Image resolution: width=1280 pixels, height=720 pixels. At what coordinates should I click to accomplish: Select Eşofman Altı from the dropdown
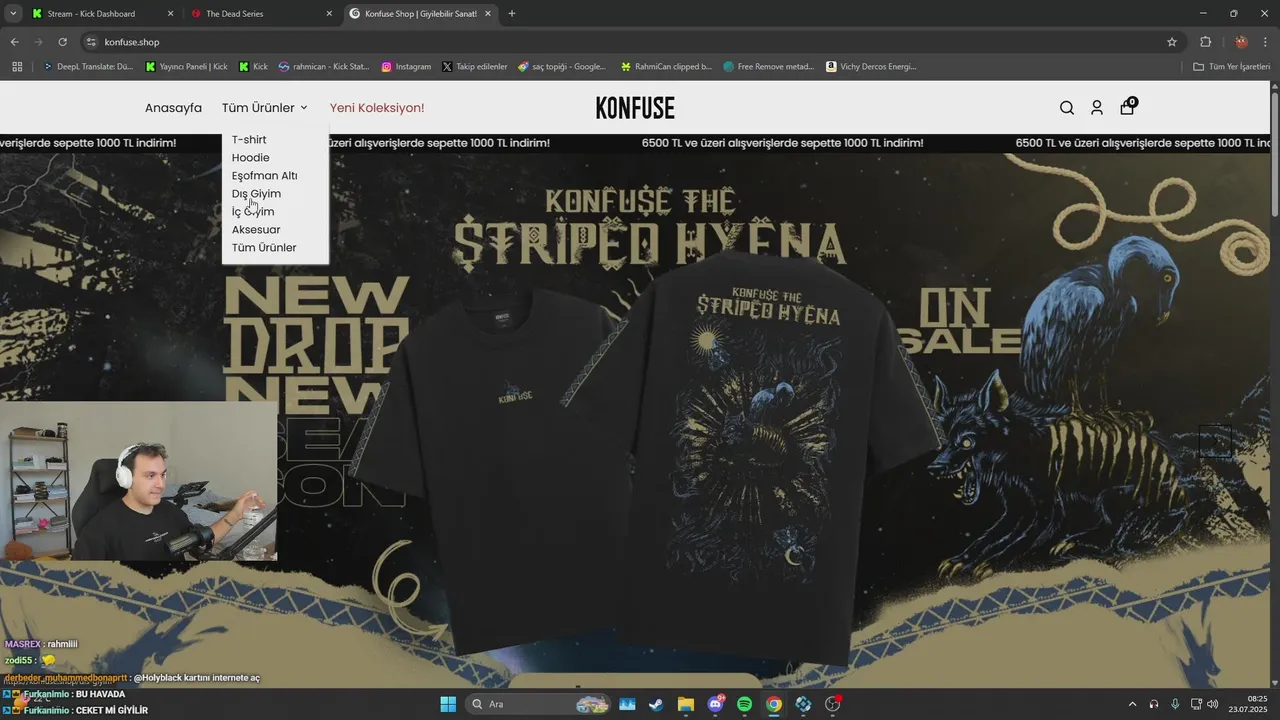point(265,176)
